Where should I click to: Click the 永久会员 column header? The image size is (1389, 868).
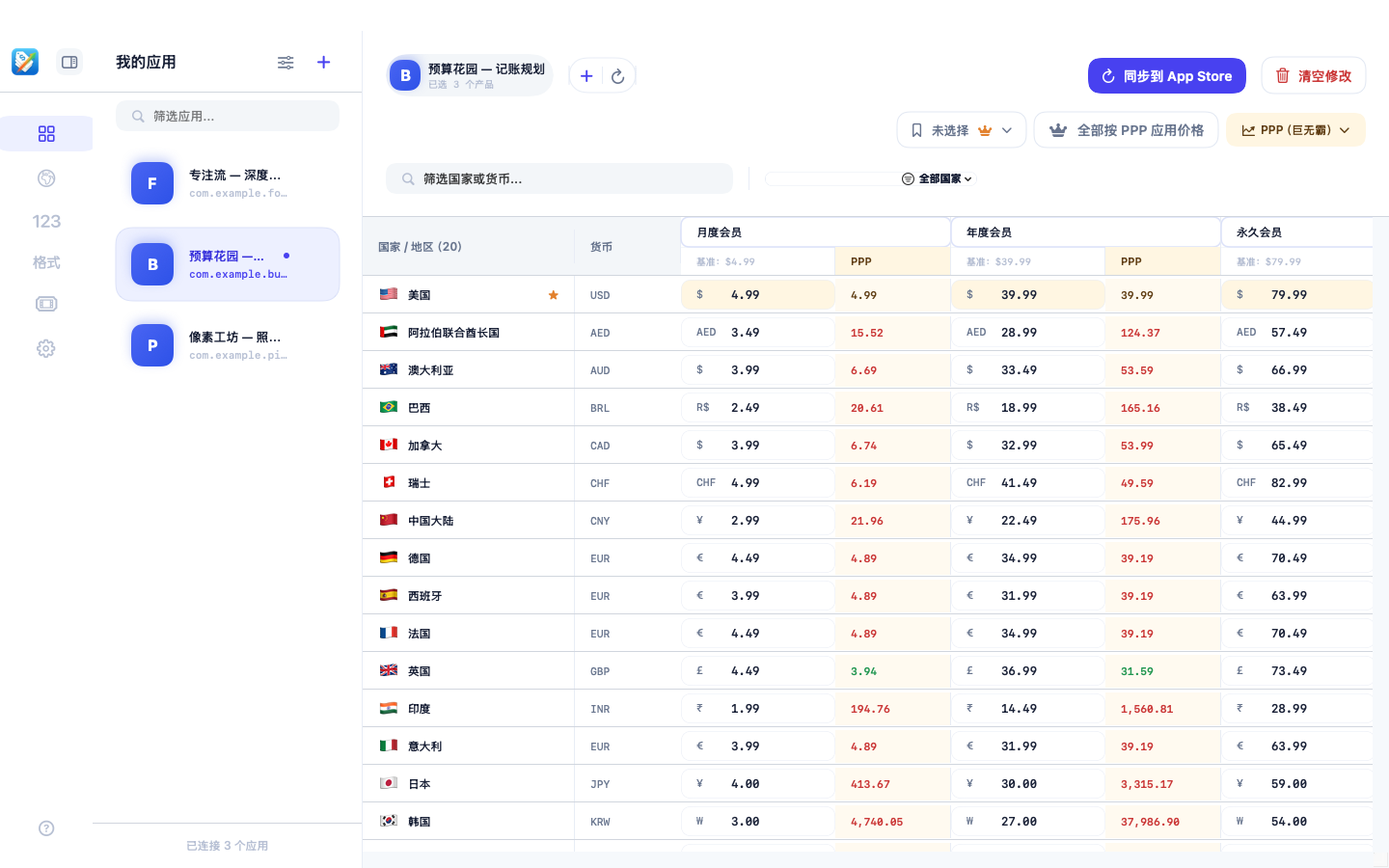[x=1296, y=232]
